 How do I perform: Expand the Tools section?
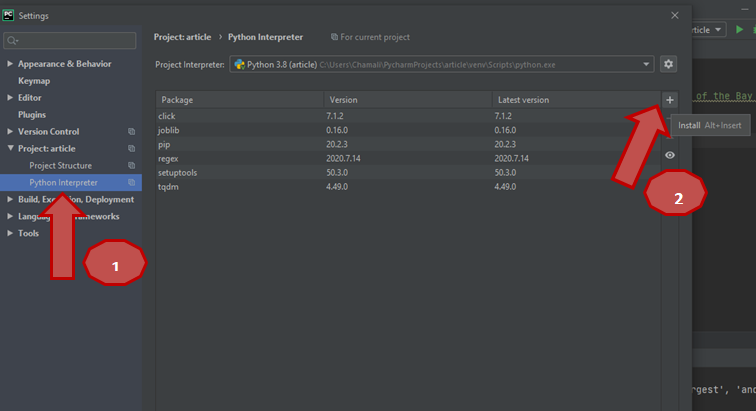pyautogui.click(x=10, y=233)
